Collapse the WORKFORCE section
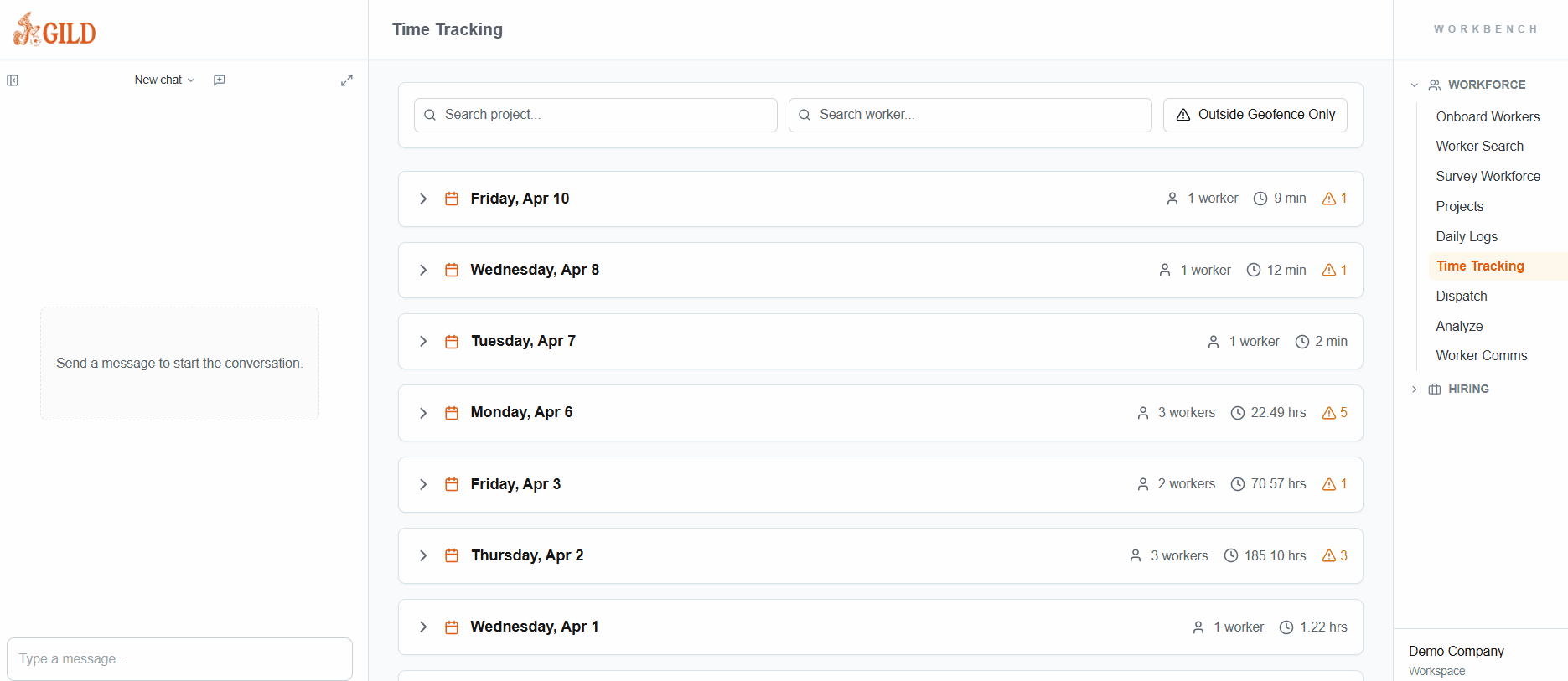 click(x=1415, y=85)
